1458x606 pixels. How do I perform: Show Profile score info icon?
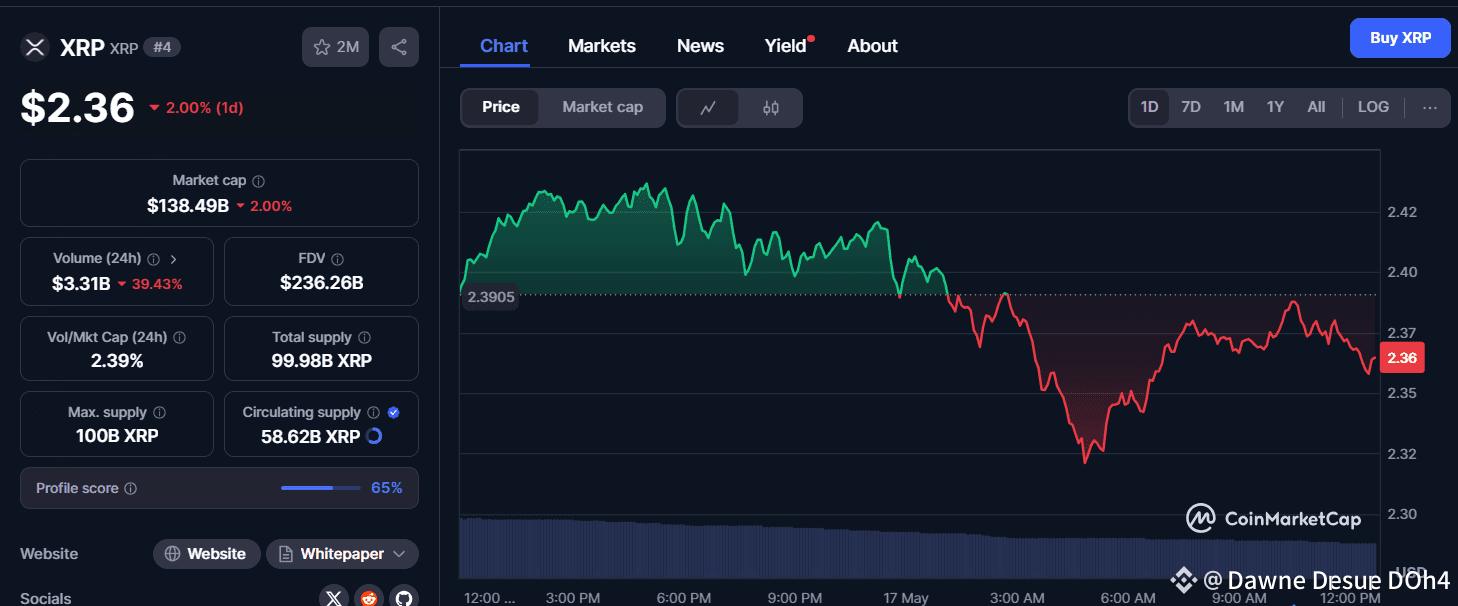click(130, 489)
